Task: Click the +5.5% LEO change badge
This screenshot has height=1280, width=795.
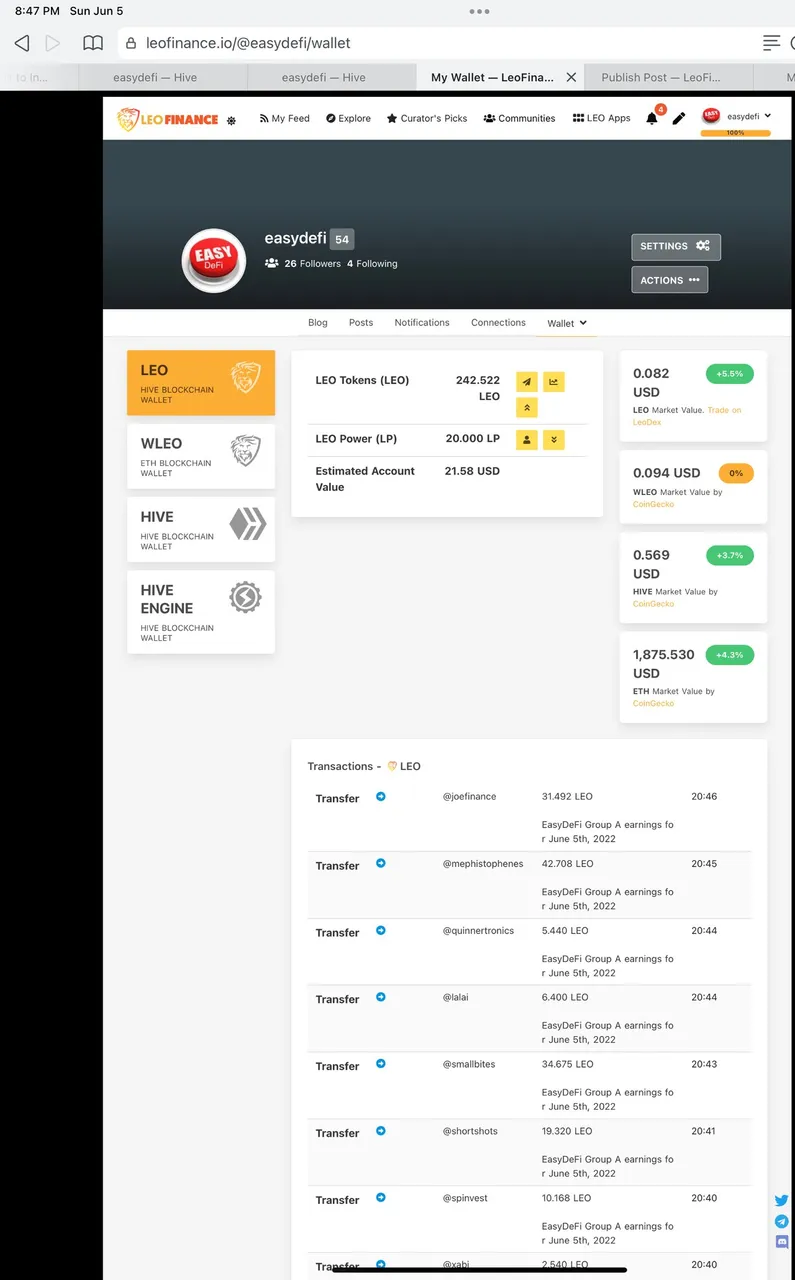Action: point(730,374)
